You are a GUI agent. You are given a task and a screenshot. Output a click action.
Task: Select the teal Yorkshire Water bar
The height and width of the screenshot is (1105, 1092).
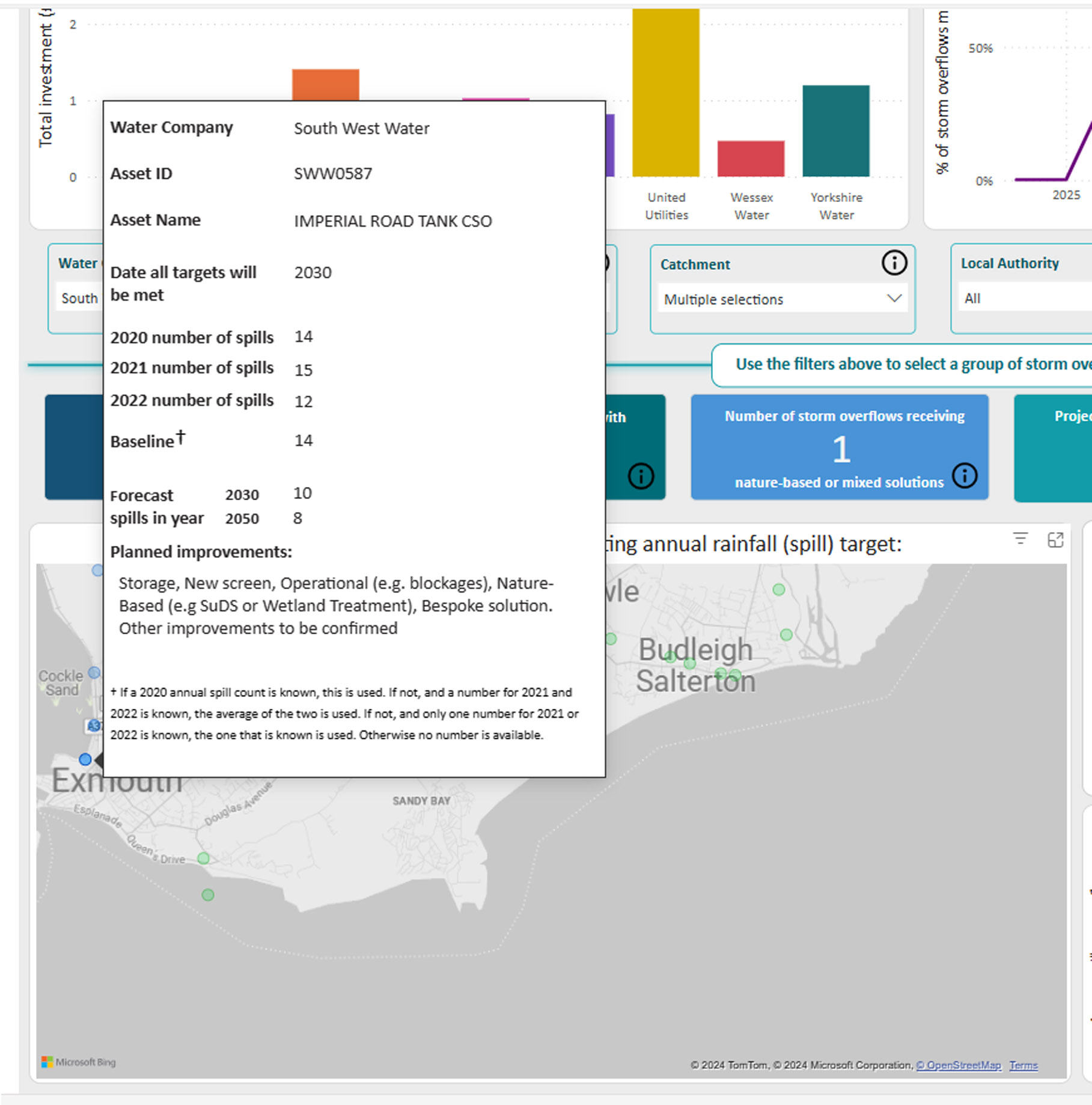tap(835, 131)
